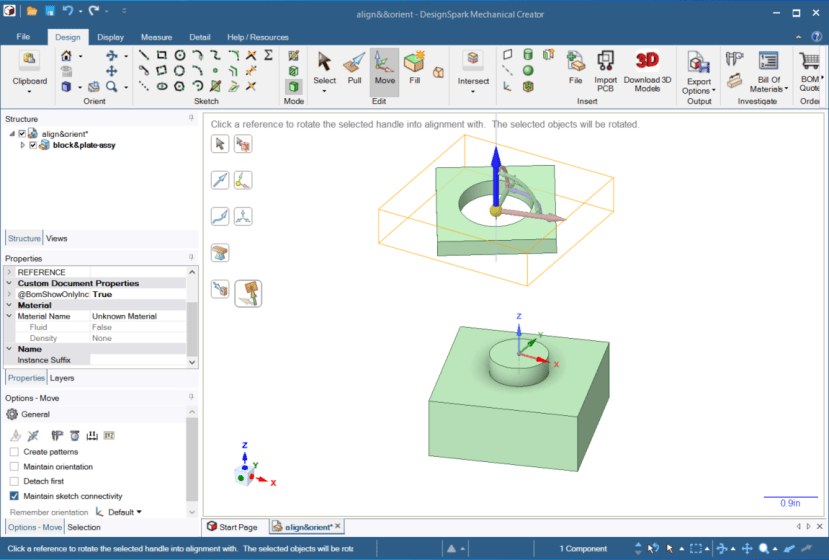Click the Line sketch tool
The height and width of the screenshot is (560, 829).
[143, 55]
